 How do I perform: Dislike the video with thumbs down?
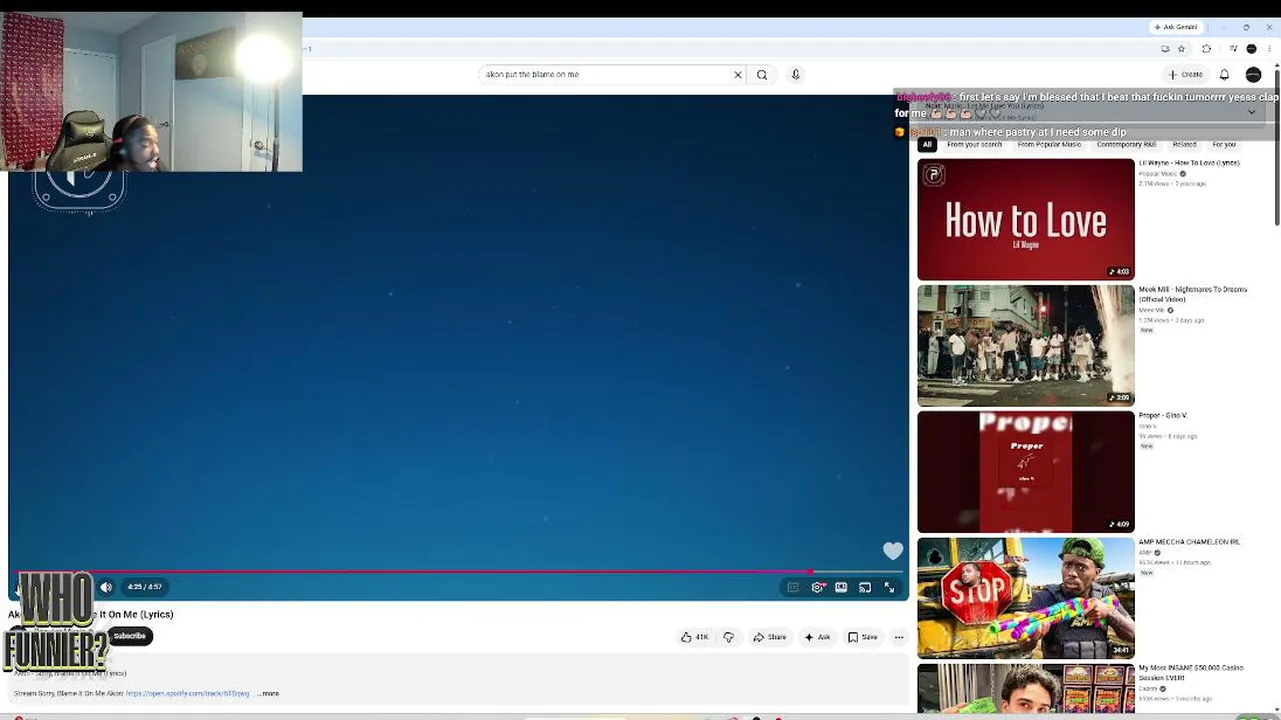coord(728,637)
